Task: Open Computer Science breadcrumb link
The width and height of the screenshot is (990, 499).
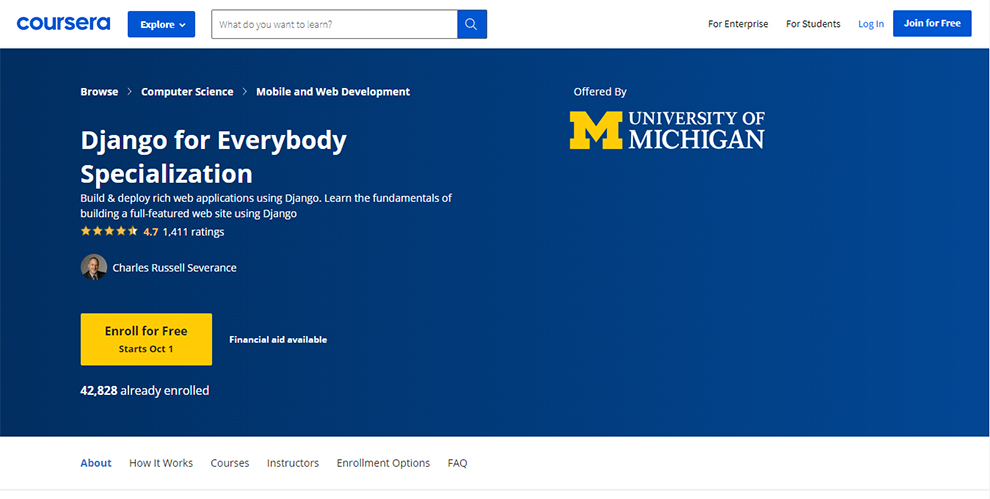Action: (187, 91)
